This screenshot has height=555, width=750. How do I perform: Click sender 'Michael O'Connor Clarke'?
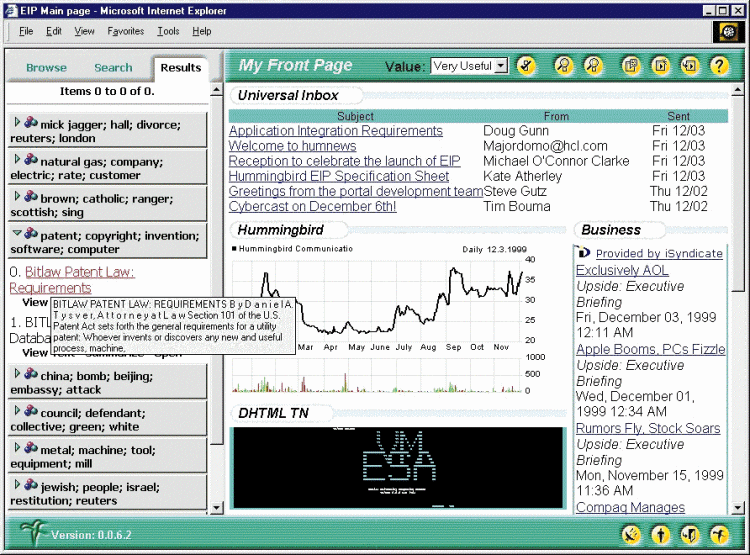coord(556,161)
